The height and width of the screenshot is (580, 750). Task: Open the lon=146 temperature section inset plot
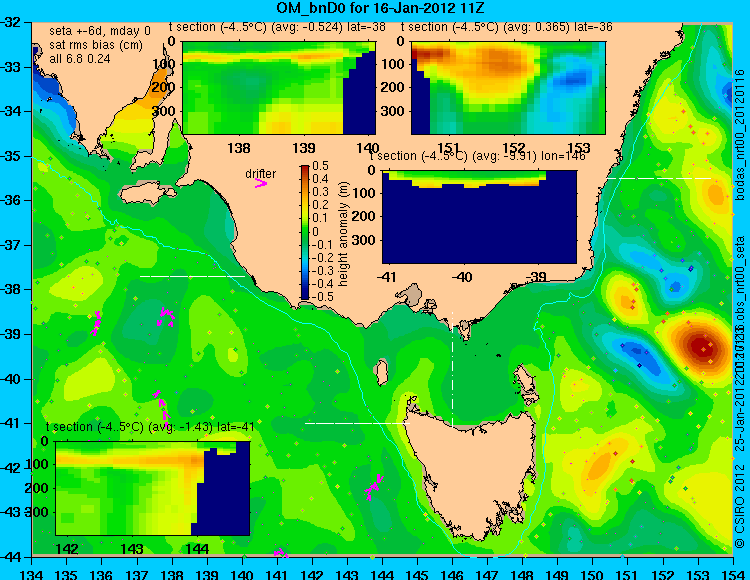[x=479, y=217]
